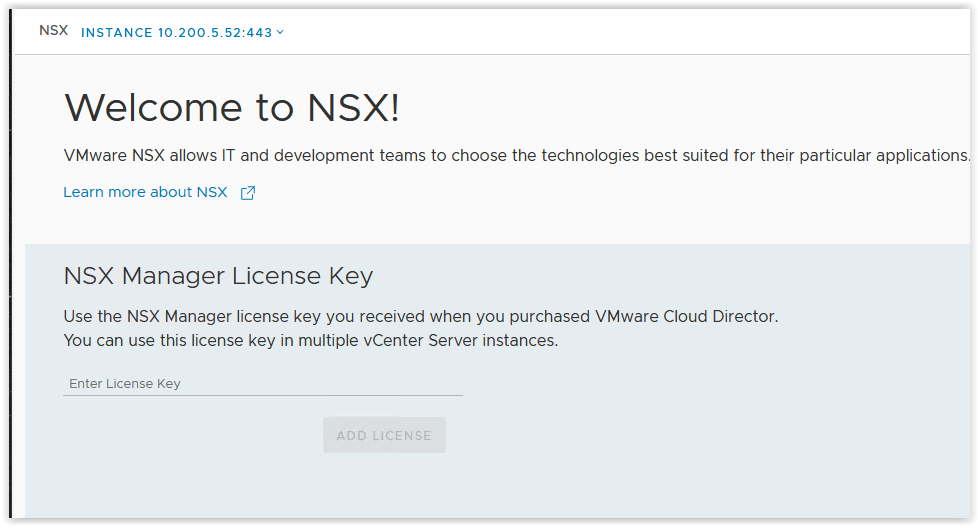Image resolution: width=978 pixels, height=526 pixels.
Task: Click the chevron next to the instance address
Action: tap(280, 32)
